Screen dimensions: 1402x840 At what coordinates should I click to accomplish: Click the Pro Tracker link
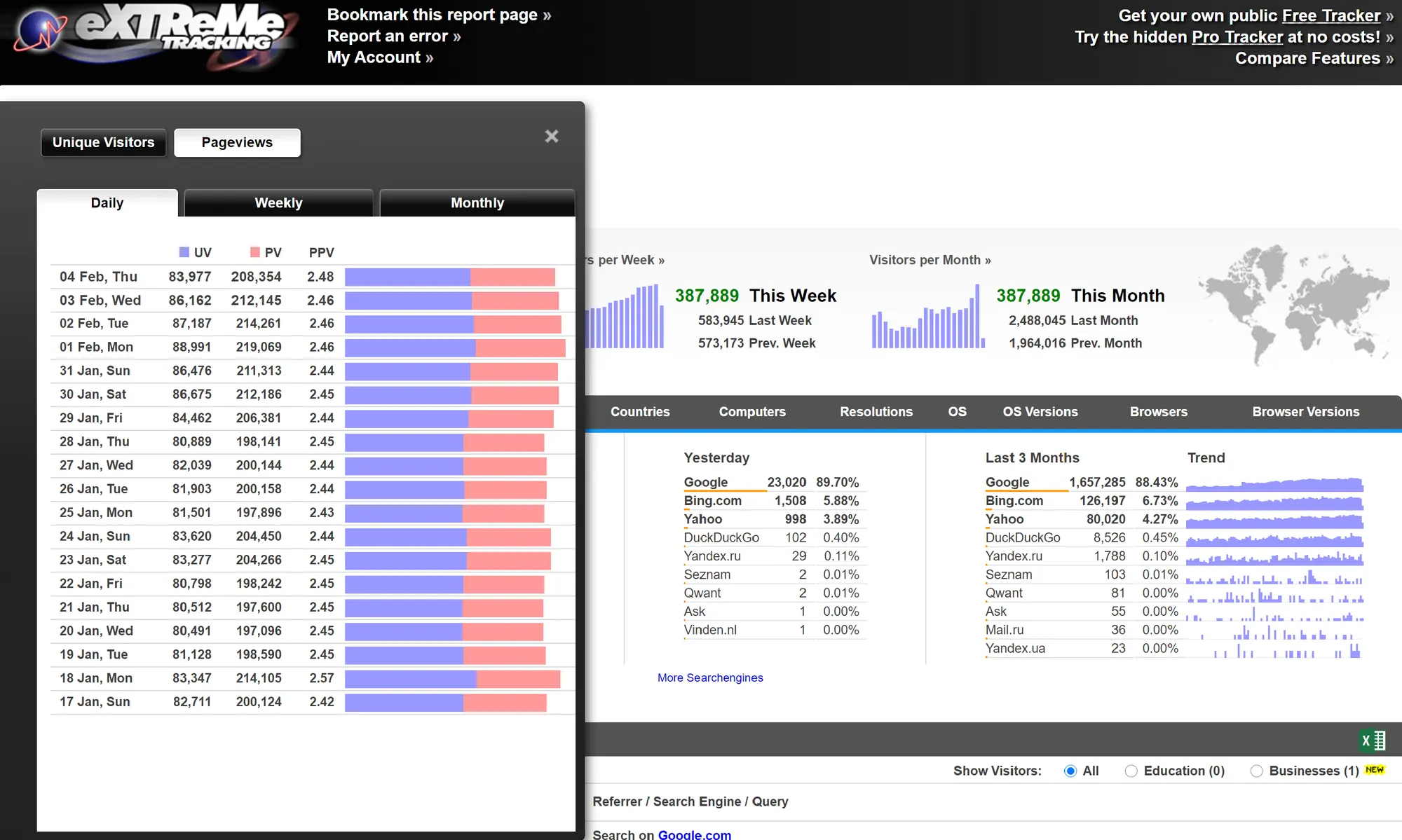(1237, 36)
